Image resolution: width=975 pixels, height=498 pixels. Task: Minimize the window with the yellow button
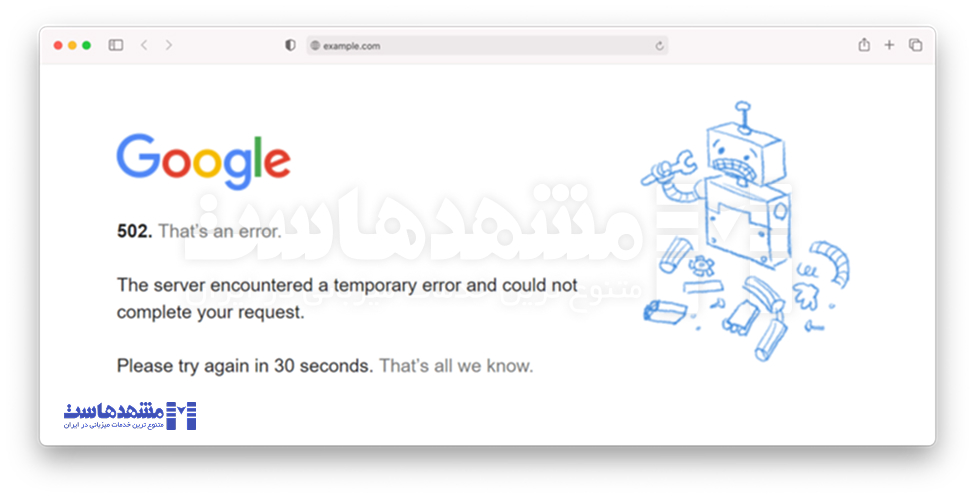pos(72,45)
